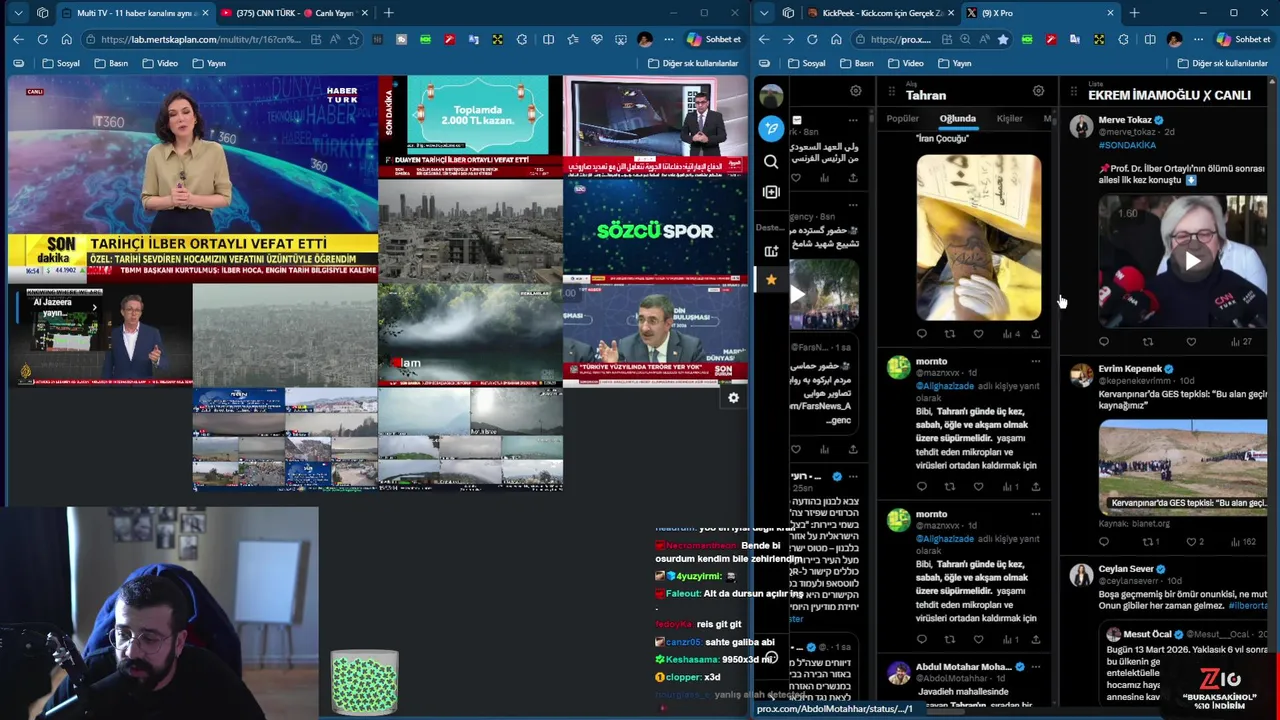
Task: Like the 'İran Çocuğu' image post
Action: [x=978, y=334]
